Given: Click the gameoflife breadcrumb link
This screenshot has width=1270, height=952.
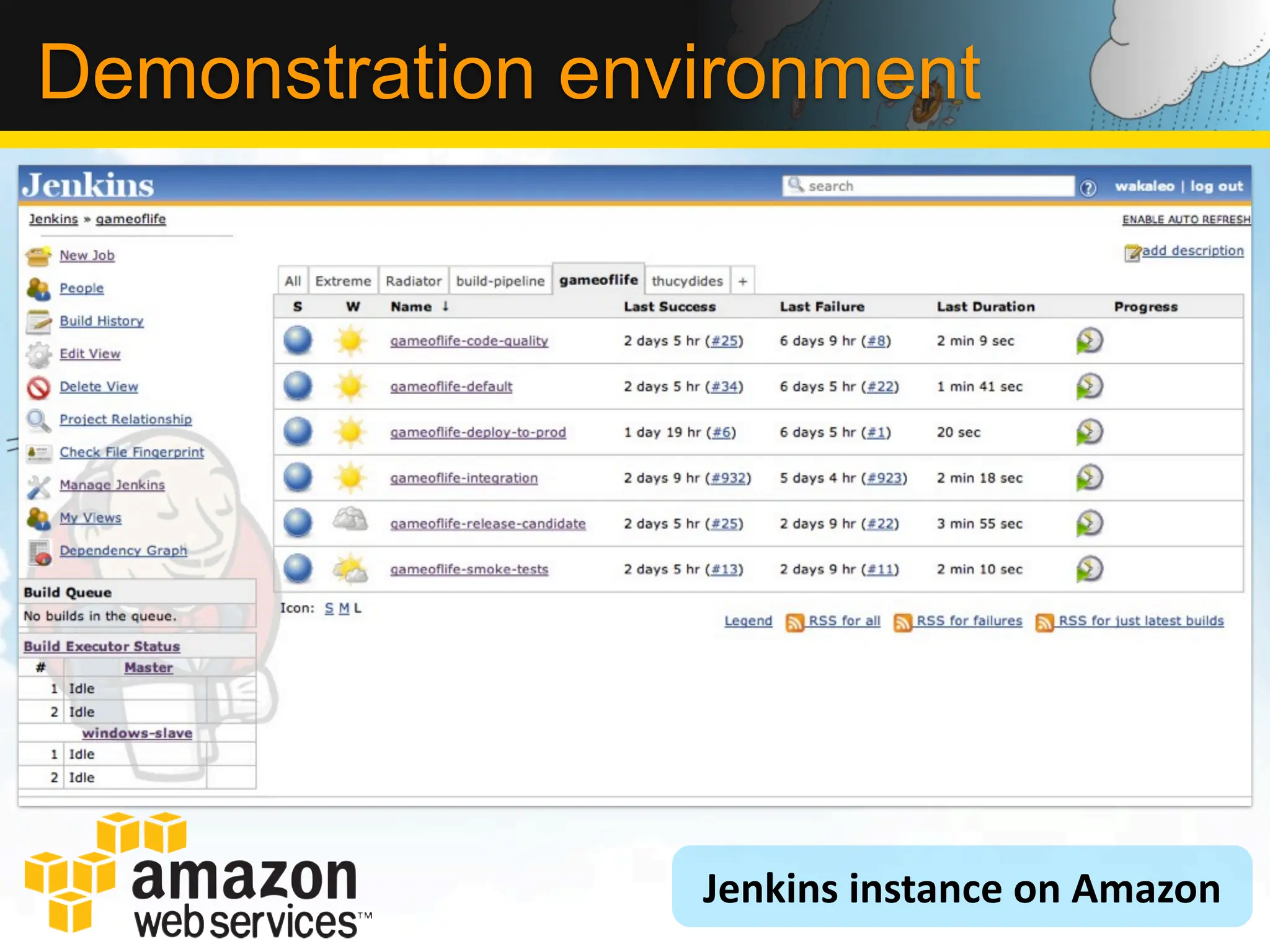Looking at the screenshot, I should click(x=131, y=219).
